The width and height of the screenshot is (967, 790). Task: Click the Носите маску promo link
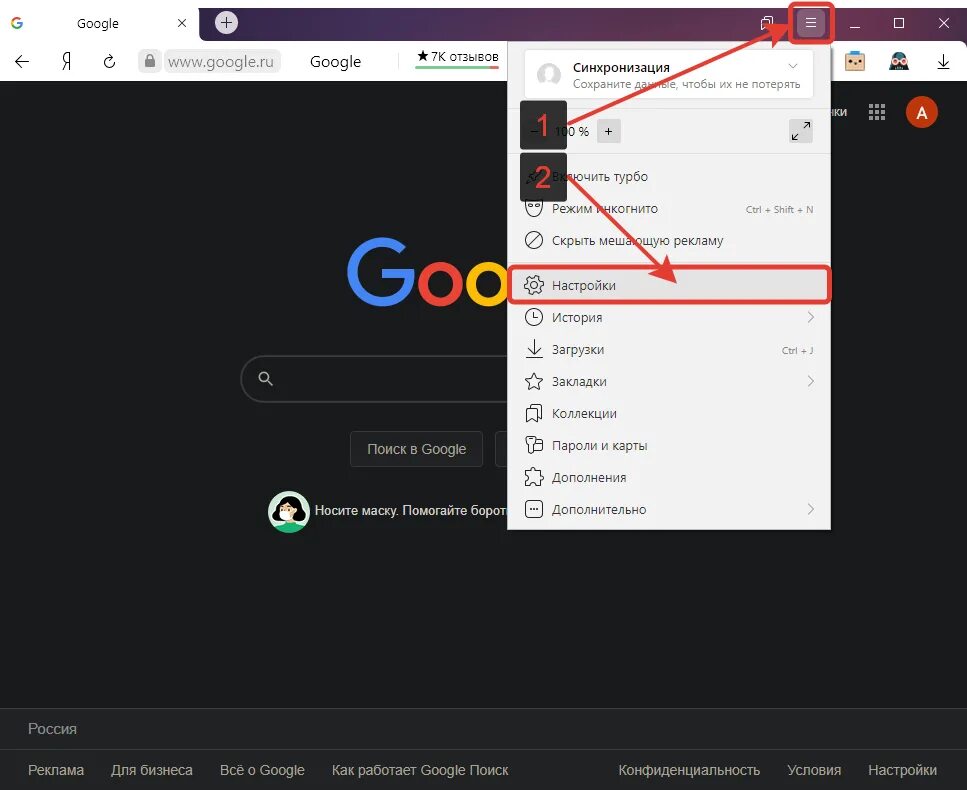[410, 511]
